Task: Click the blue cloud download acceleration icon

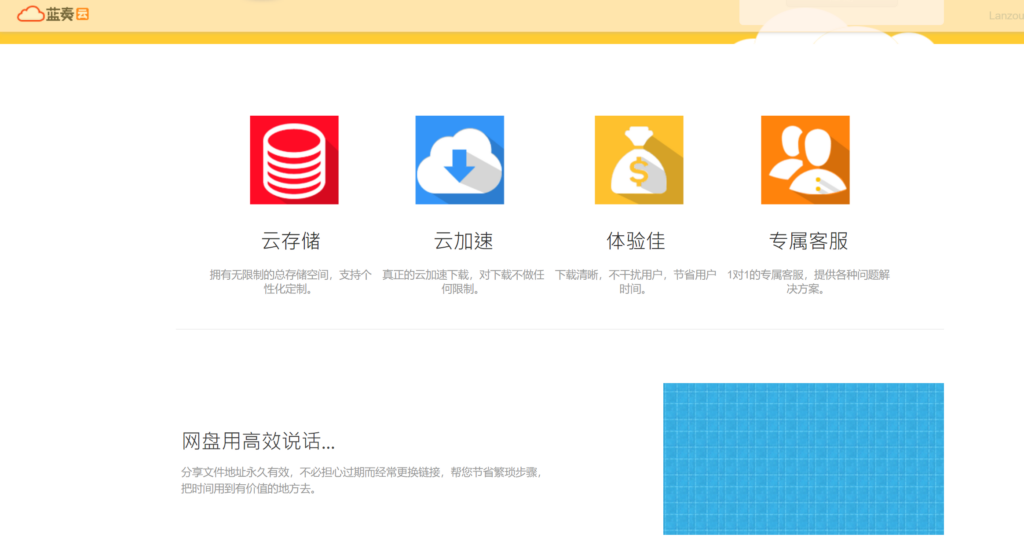Action: pos(459,160)
